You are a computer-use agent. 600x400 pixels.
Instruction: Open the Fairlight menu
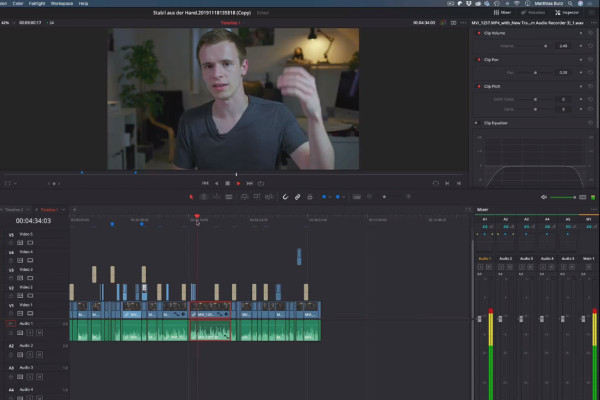(37, 3)
